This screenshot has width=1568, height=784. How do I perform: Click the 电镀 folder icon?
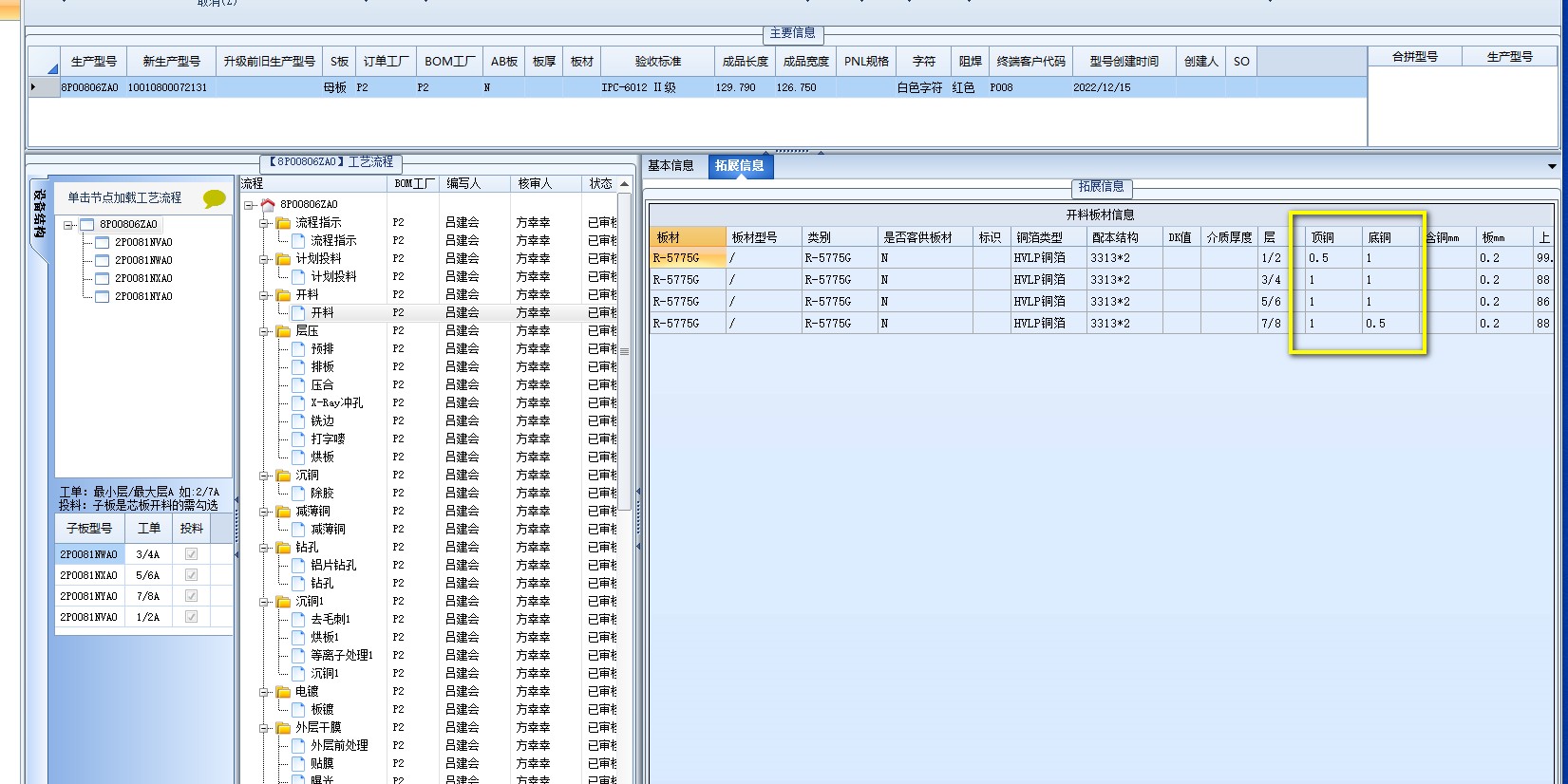(x=283, y=691)
